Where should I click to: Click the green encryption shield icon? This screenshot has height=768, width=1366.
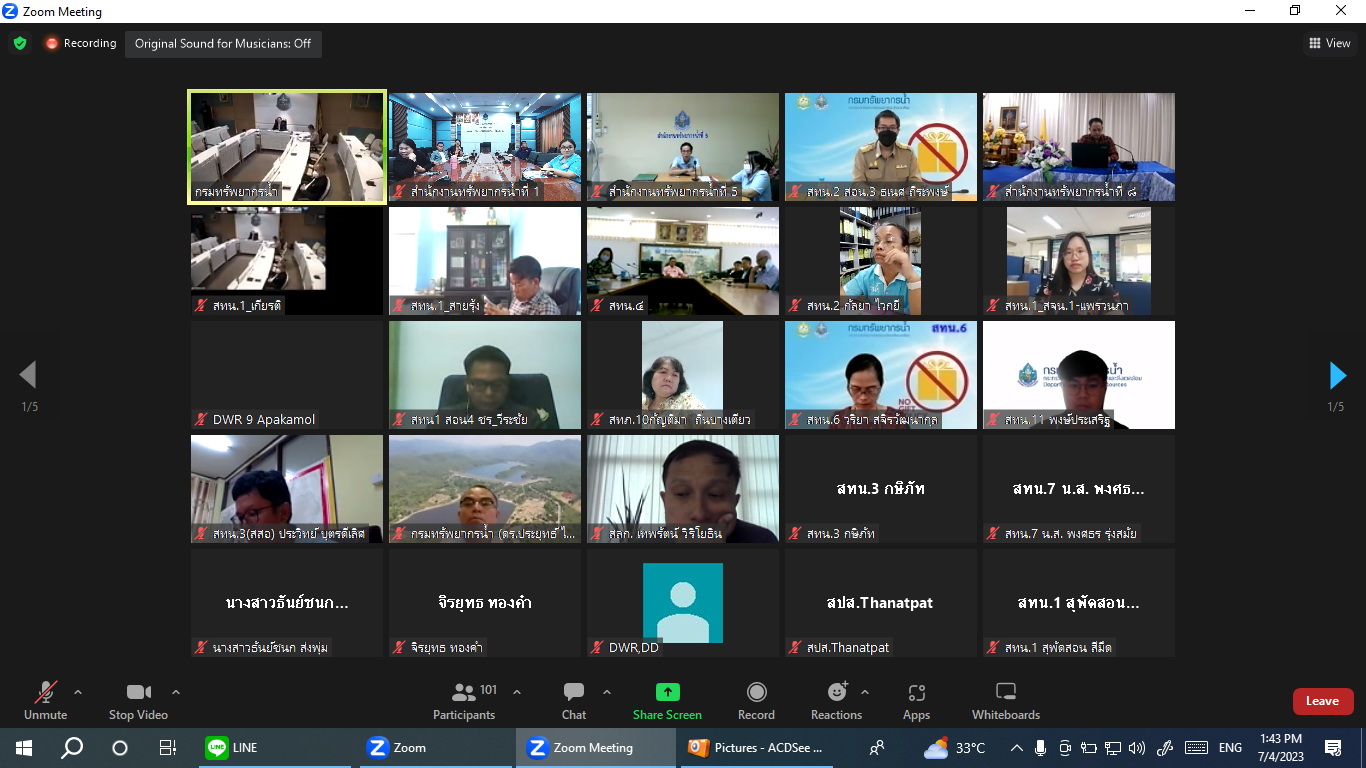click(20, 44)
